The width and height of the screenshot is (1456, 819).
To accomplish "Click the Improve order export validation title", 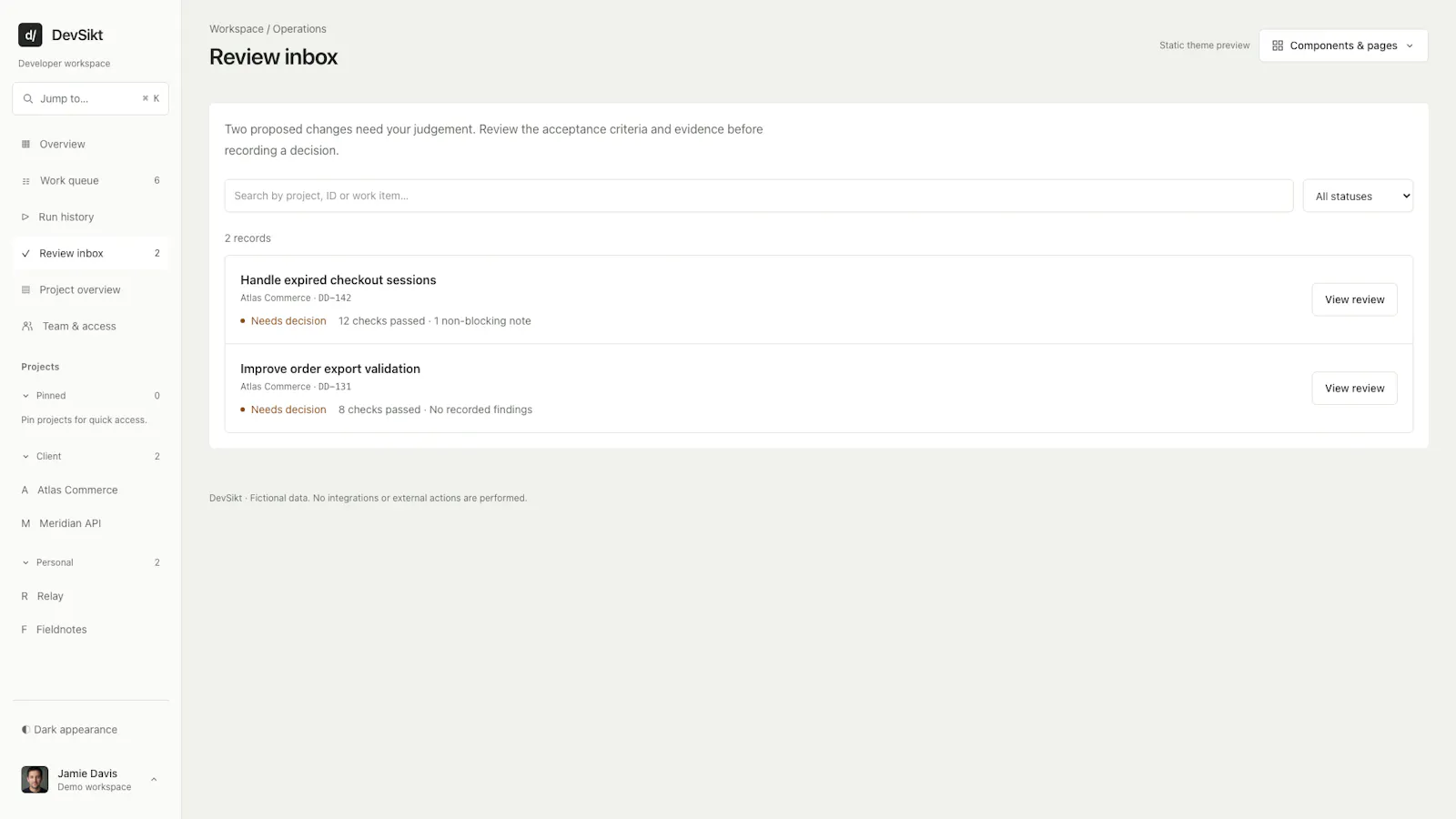I will [330, 369].
